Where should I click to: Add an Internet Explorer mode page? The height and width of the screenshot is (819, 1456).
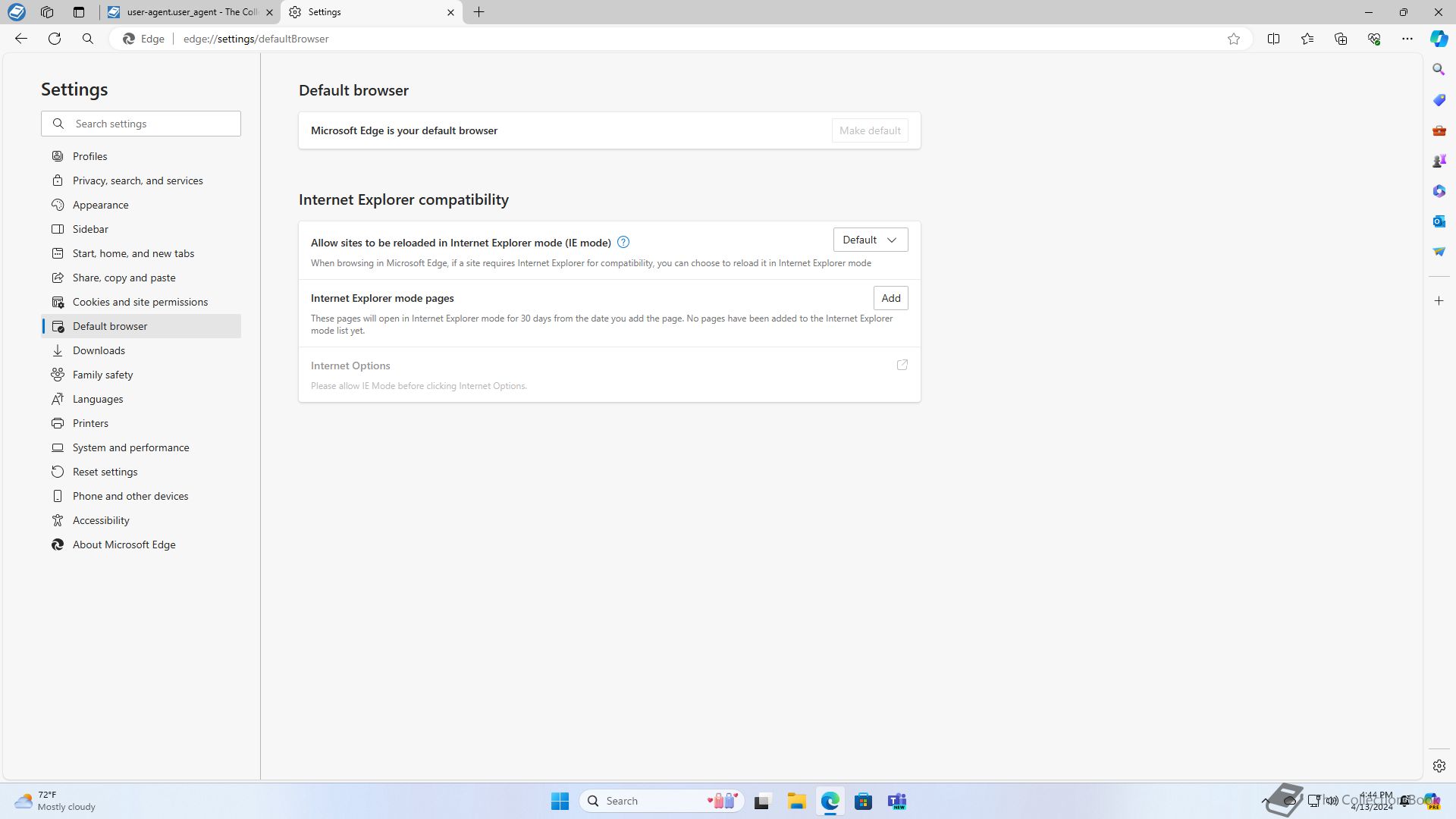[x=890, y=298]
